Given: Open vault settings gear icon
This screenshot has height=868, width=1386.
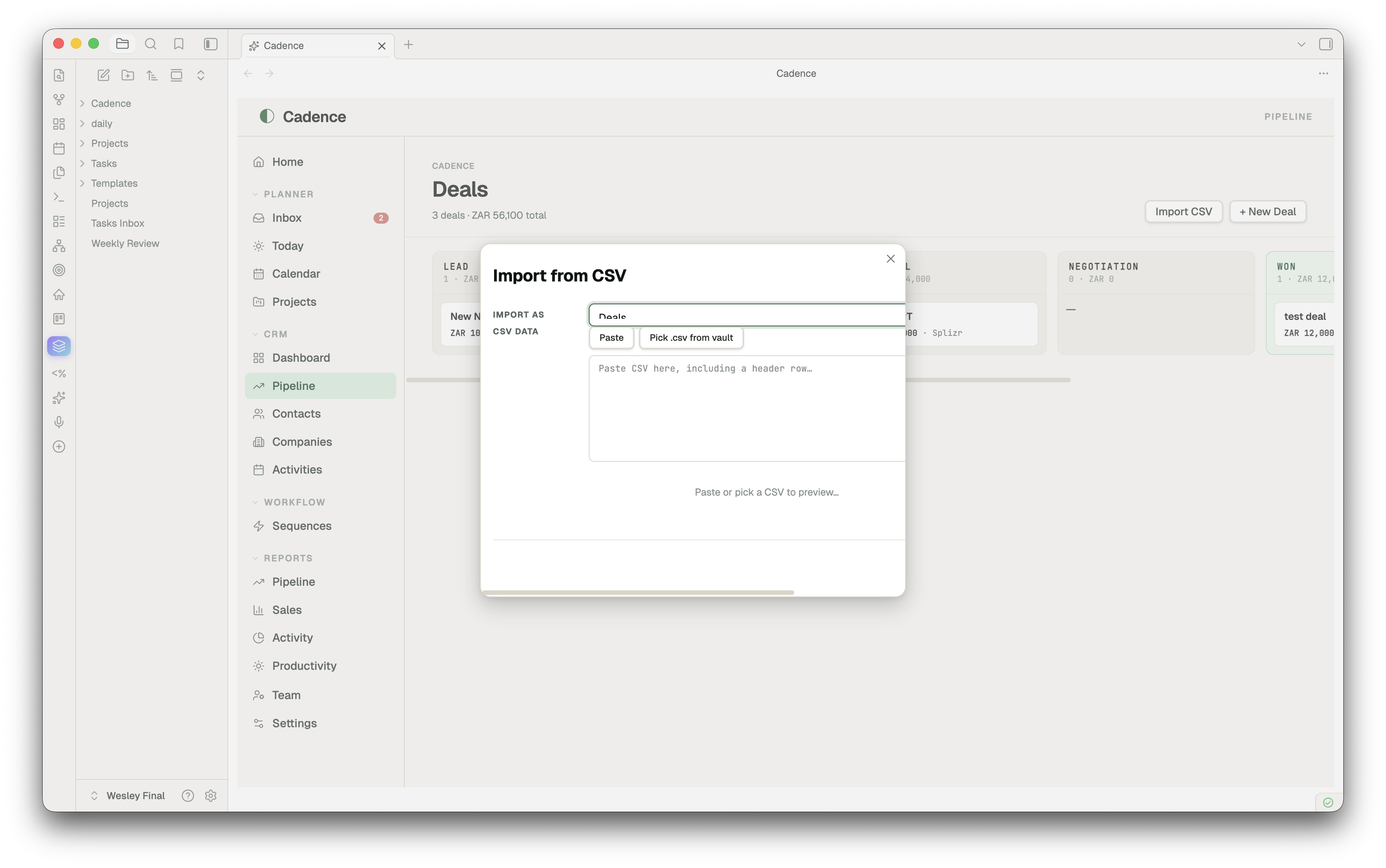Looking at the screenshot, I should click(x=211, y=795).
